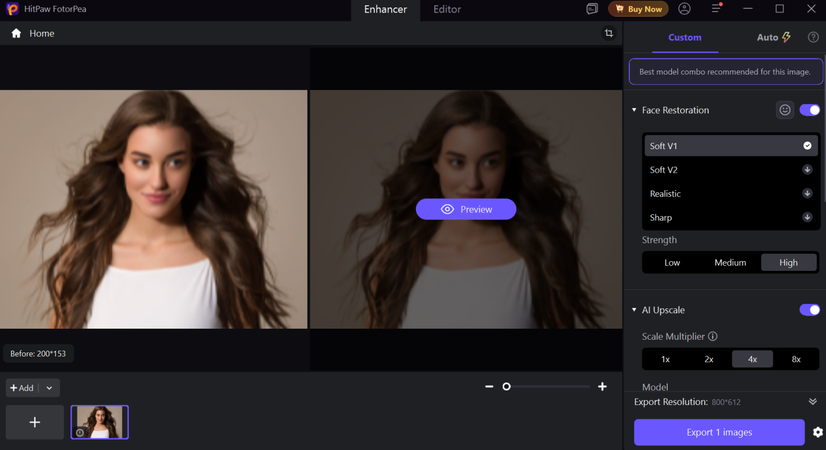Click the large plus add-image tile
The image size is (826, 450).
pos(35,422)
